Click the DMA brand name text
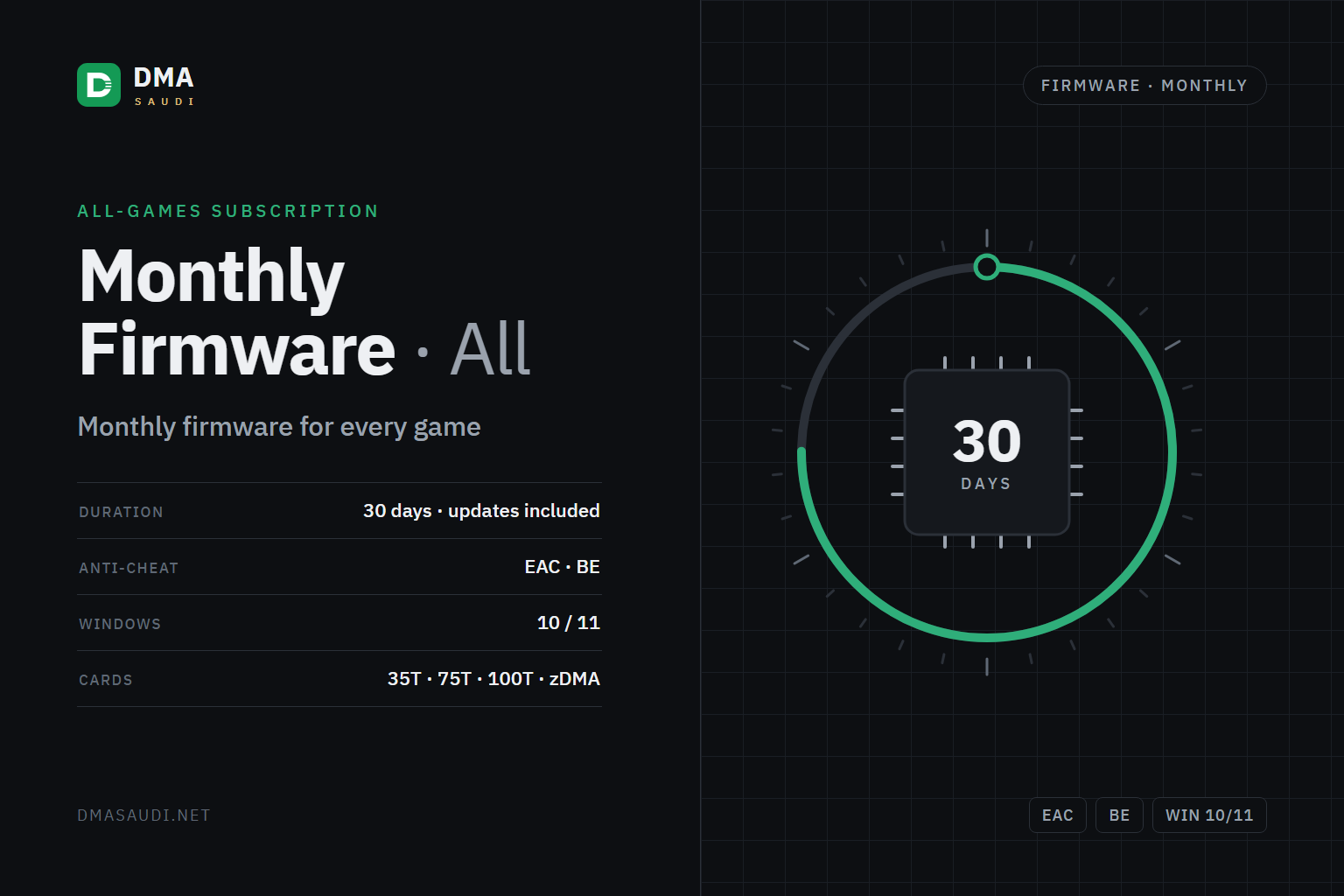Screen dimensions: 1344x896 pyautogui.click(x=164, y=78)
